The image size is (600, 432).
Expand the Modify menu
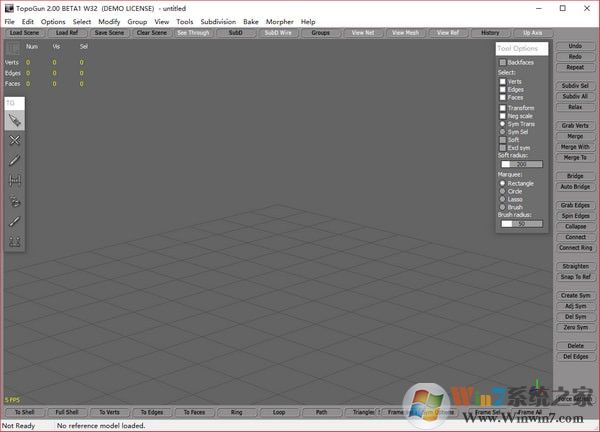[x=109, y=21]
